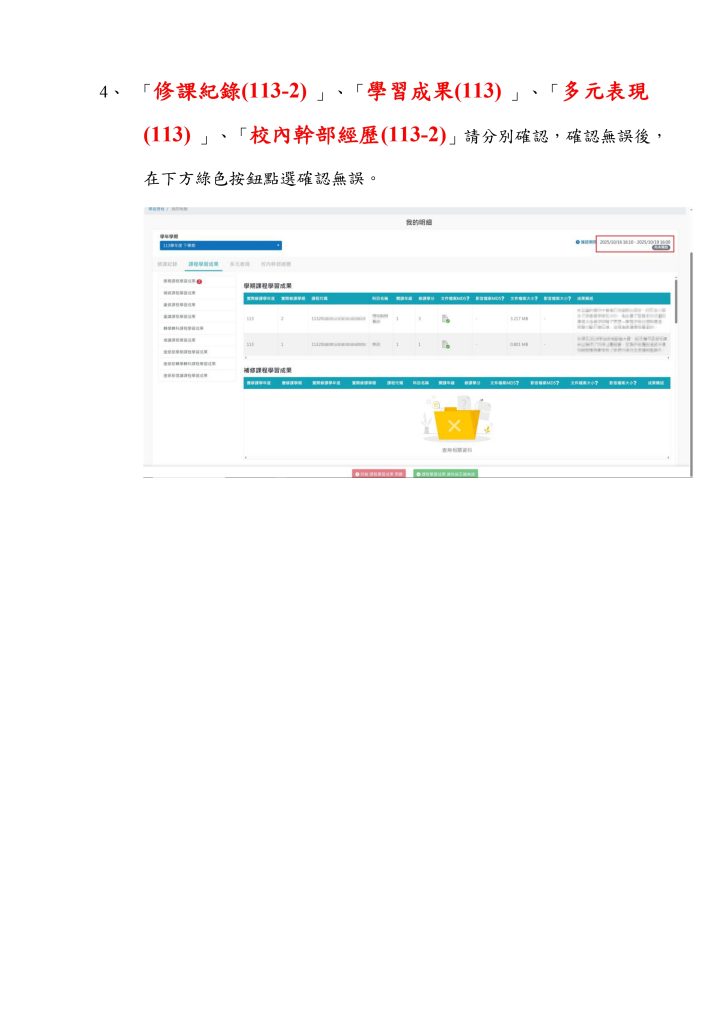Open the 校內幹部經歷 tab

(x=277, y=264)
